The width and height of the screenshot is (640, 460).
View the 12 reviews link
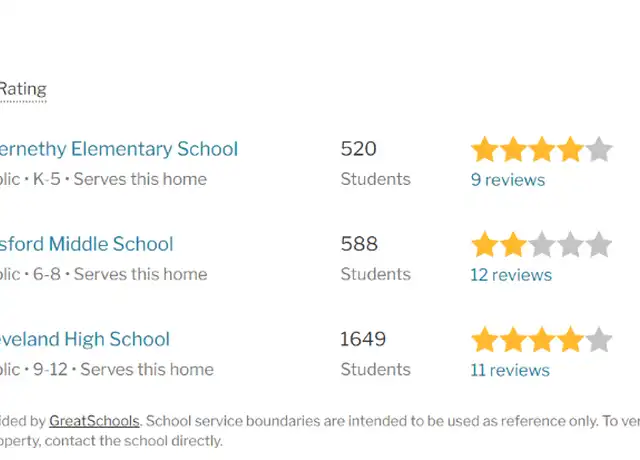point(511,275)
